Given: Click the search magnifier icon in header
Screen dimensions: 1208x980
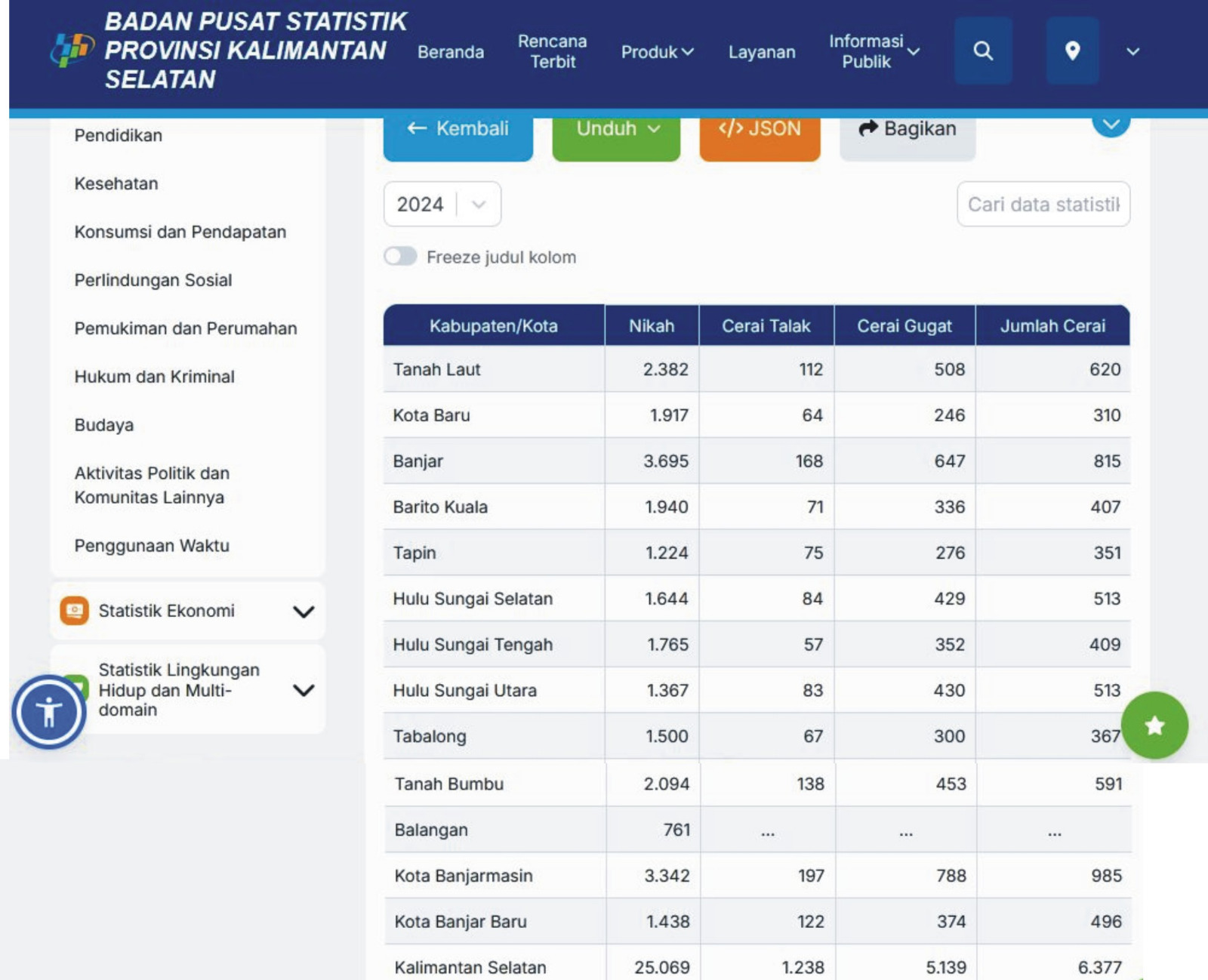Looking at the screenshot, I should (x=982, y=51).
